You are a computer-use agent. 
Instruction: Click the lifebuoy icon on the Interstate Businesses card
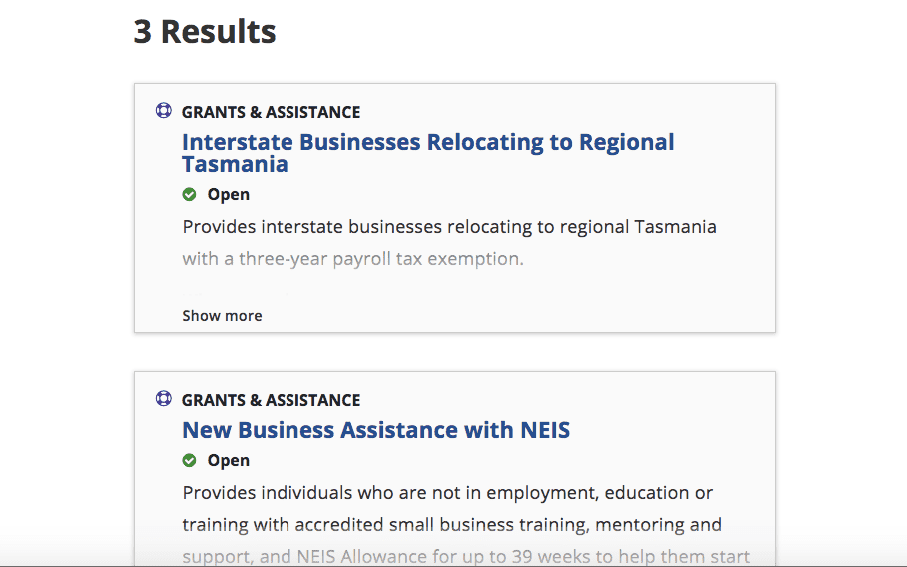pyautogui.click(x=164, y=111)
